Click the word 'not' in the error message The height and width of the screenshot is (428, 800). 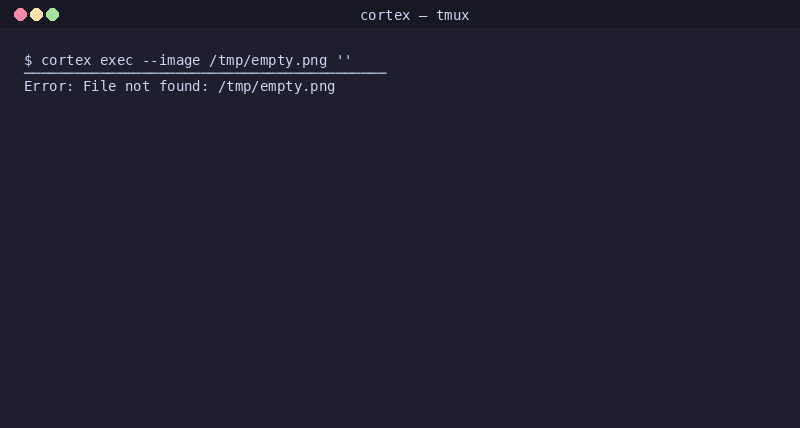[138, 86]
